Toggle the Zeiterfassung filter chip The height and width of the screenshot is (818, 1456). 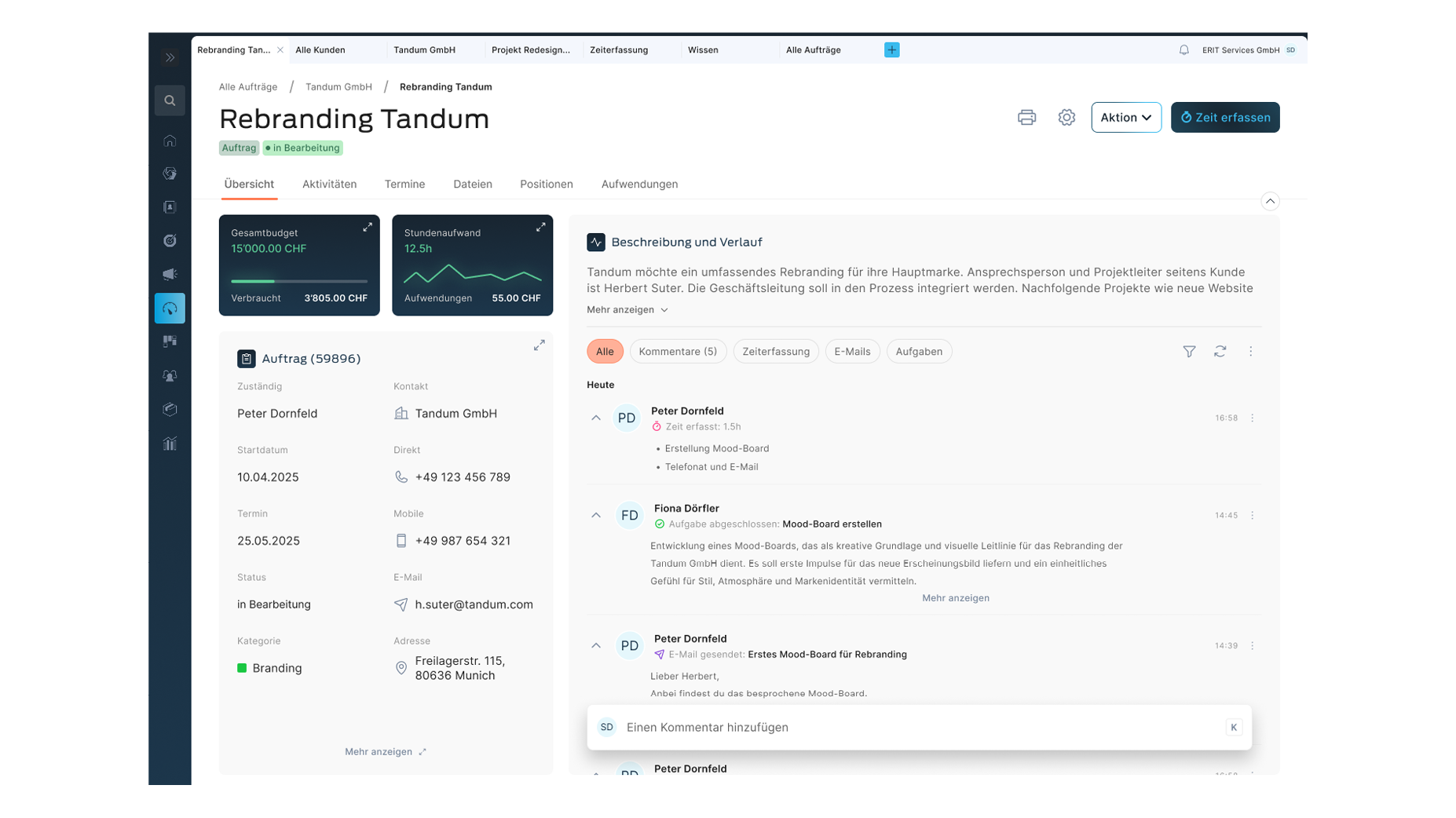775,352
